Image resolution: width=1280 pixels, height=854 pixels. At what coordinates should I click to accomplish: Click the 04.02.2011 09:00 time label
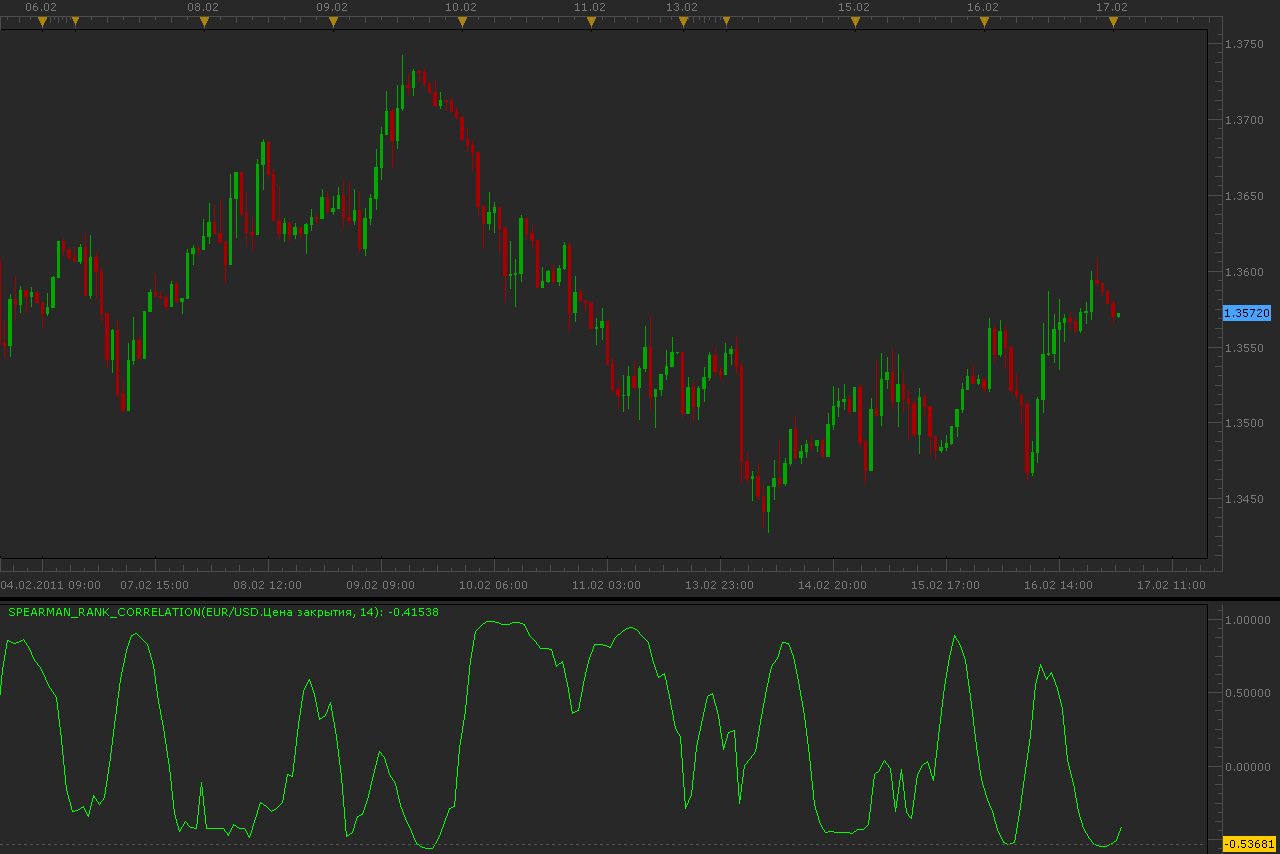(50, 585)
